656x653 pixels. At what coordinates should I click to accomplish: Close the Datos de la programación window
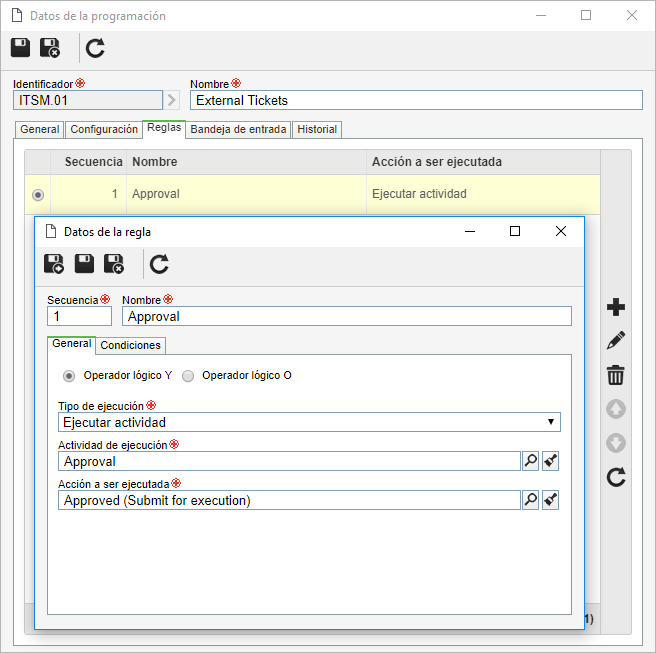(x=632, y=15)
